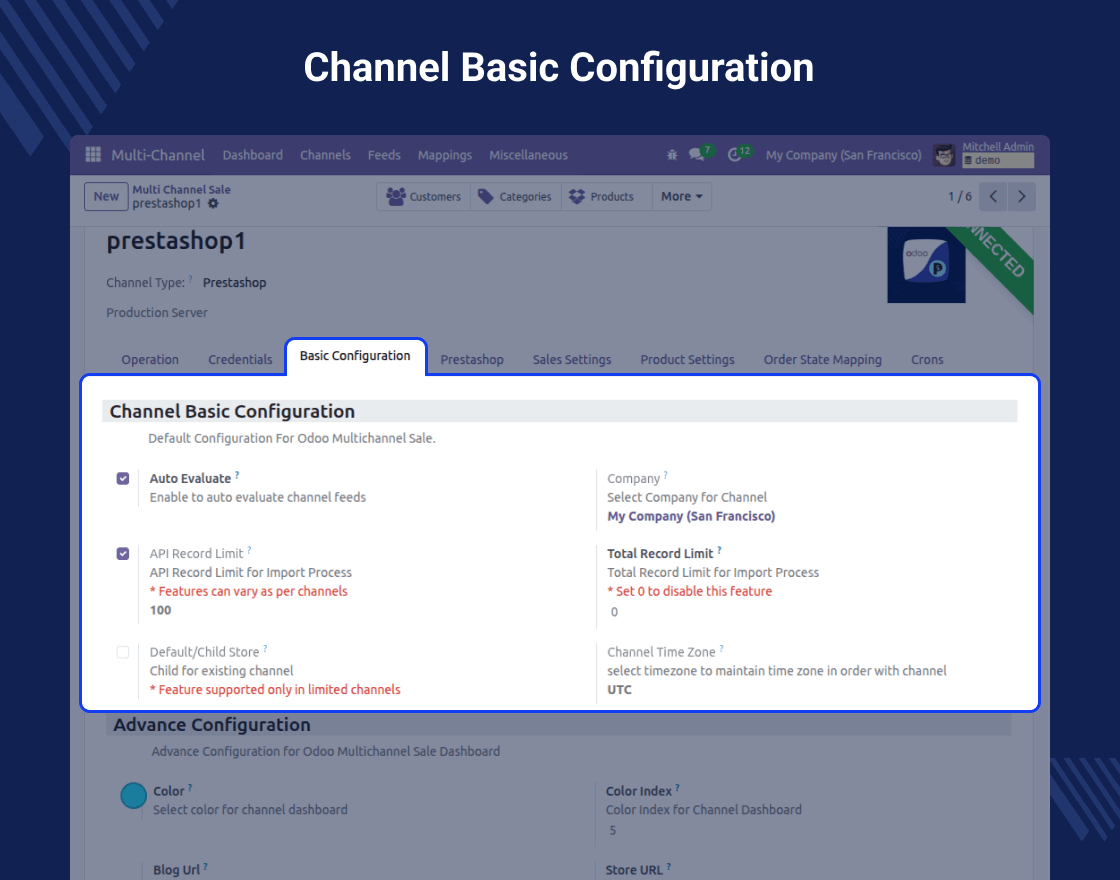Click the Channel Time Zone UTC value

619,689
